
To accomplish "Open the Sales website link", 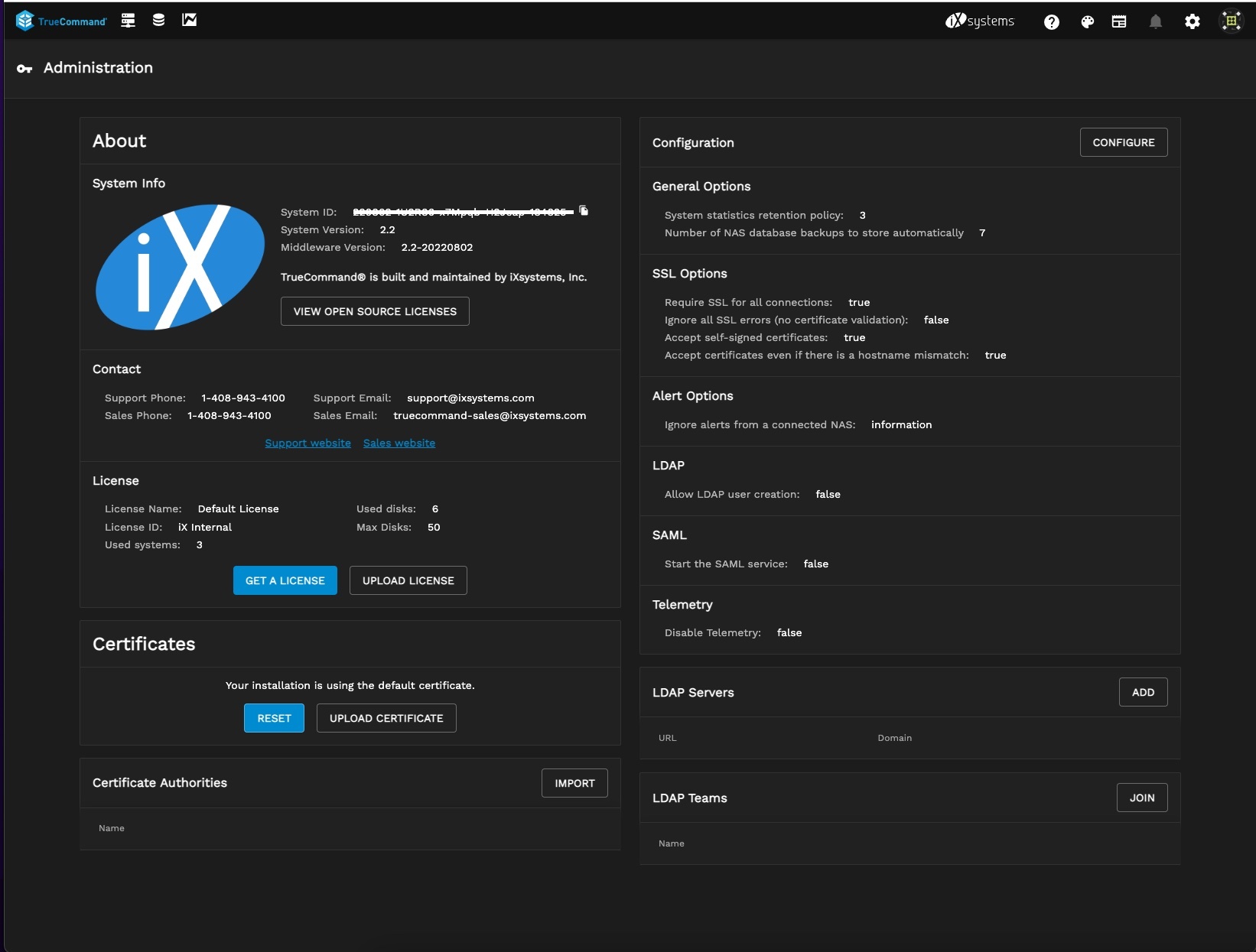I will click(399, 444).
